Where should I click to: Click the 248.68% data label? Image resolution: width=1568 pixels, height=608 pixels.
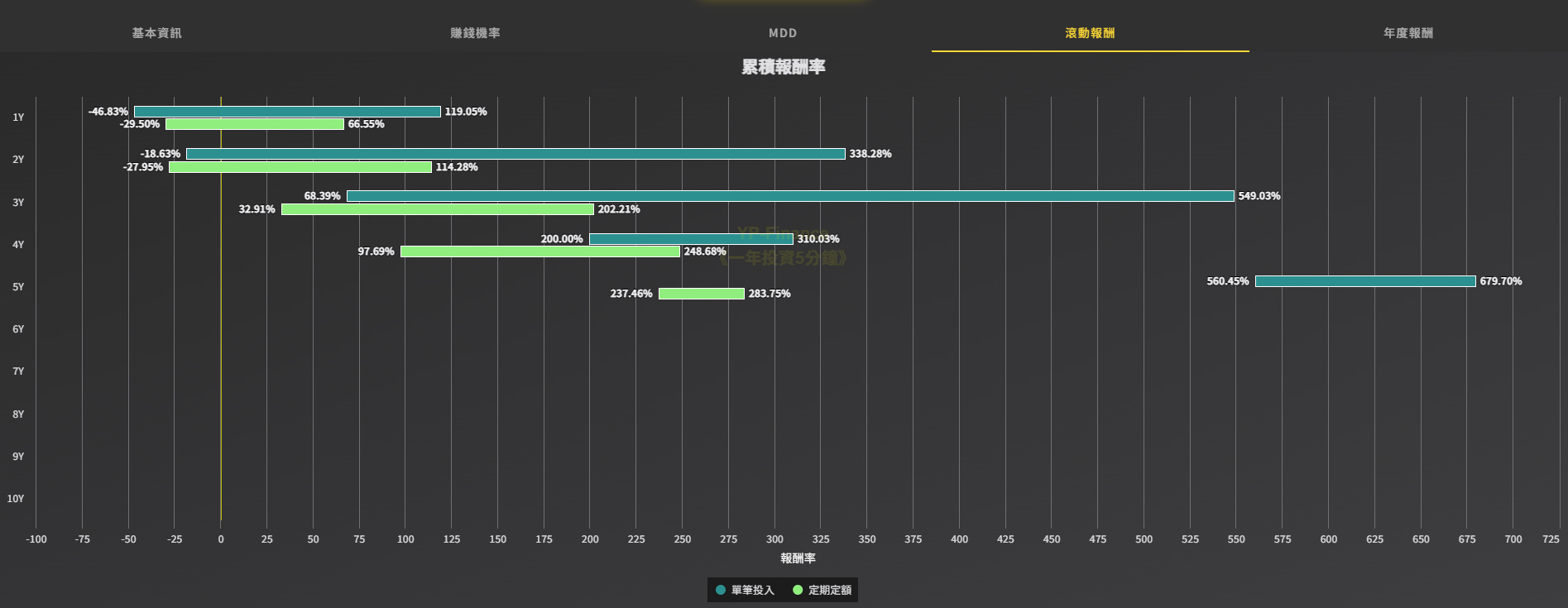(x=705, y=251)
